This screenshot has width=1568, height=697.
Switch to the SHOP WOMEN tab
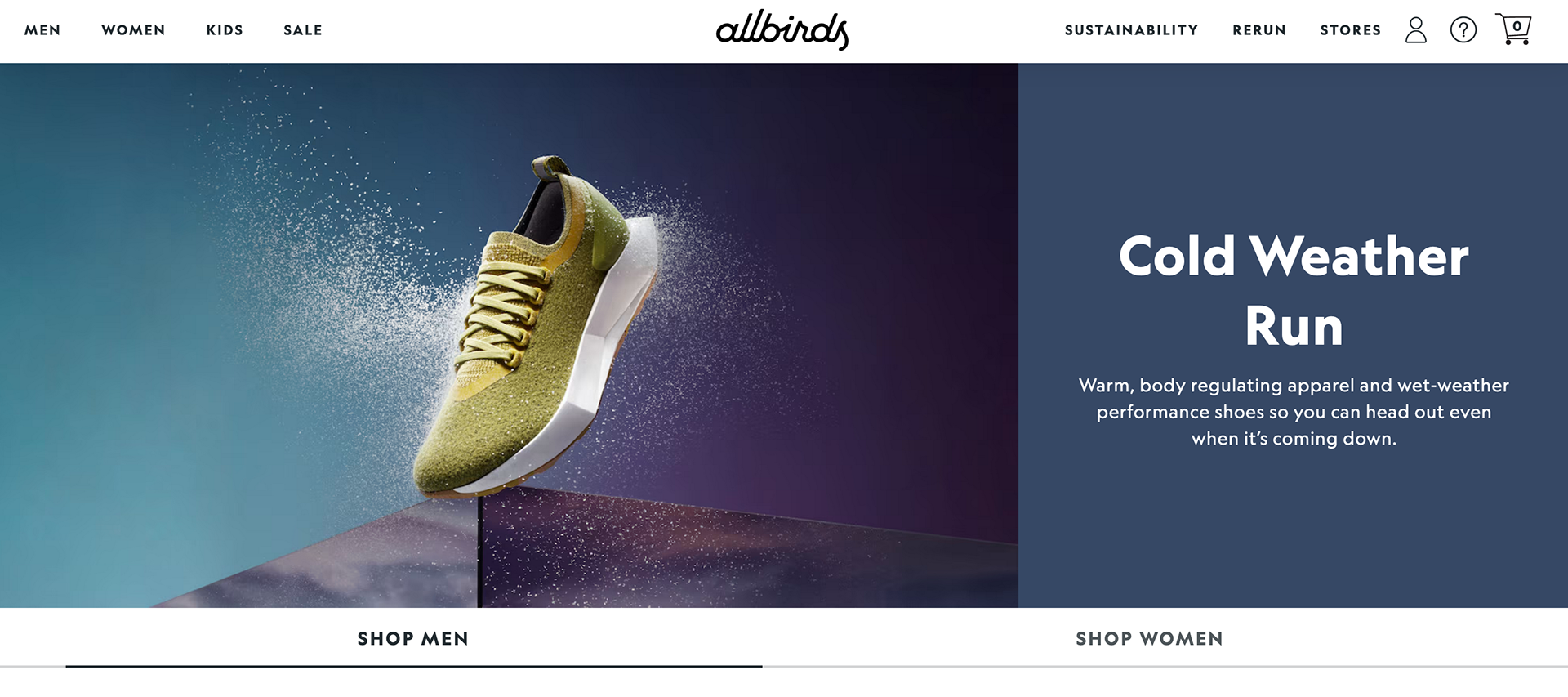(1149, 638)
